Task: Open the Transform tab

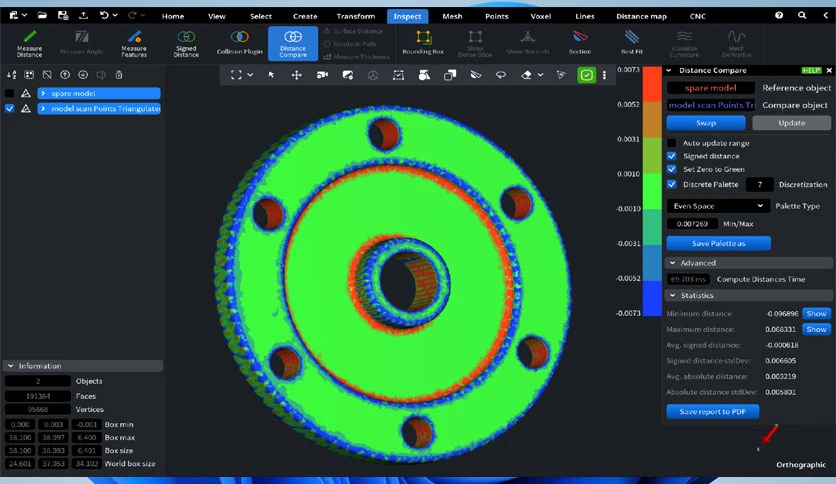Action: (356, 16)
